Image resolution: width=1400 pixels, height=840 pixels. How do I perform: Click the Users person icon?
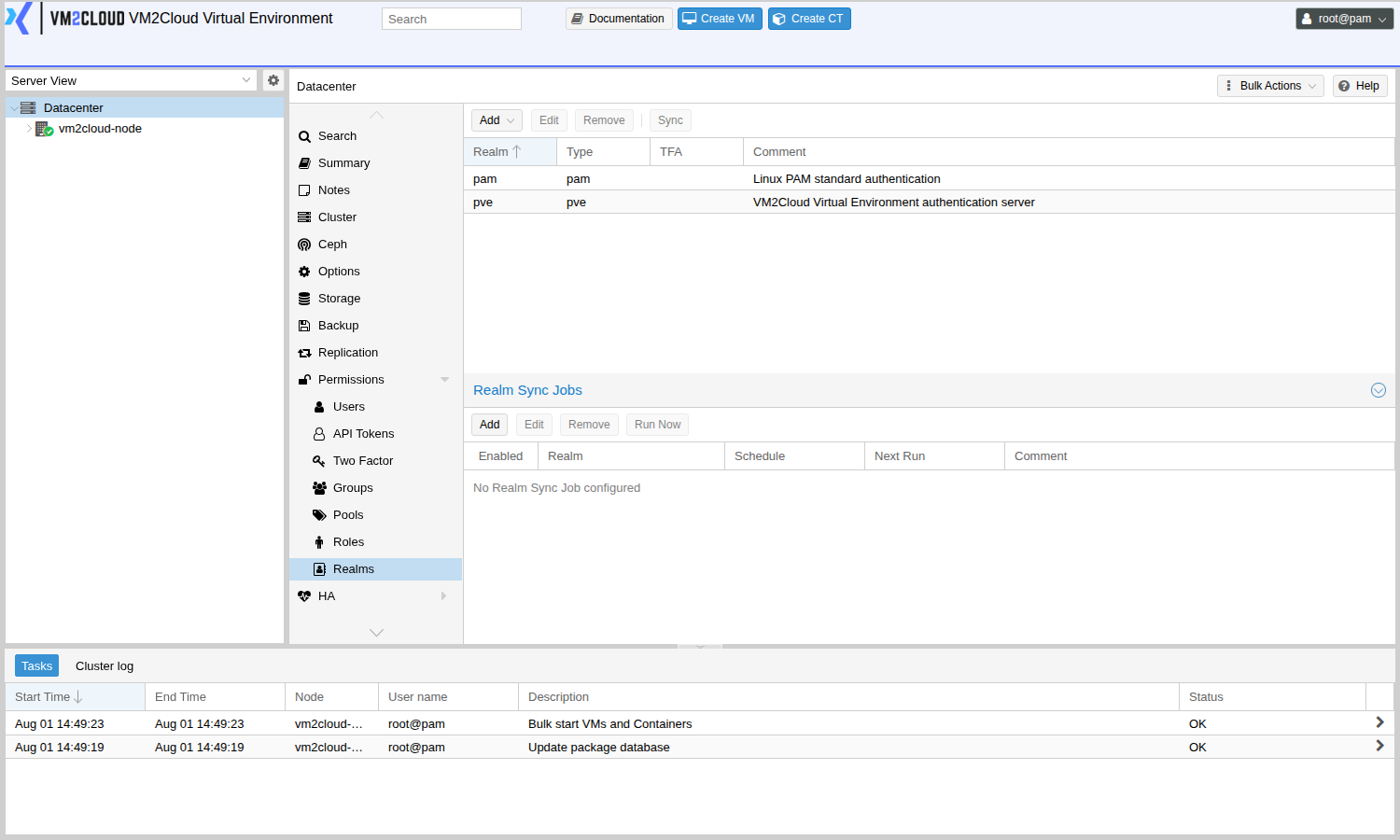[x=319, y=407]
